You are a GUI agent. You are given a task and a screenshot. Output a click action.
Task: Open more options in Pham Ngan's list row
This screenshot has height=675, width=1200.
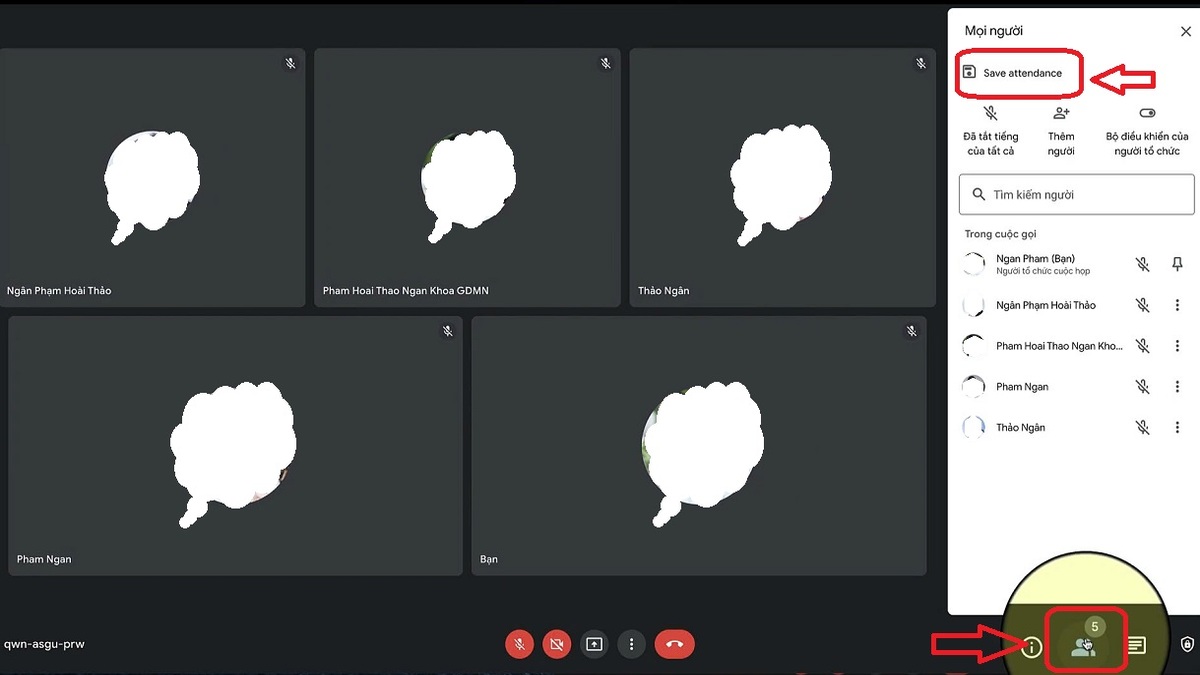pyautogui.click(x=1177, y=387)
